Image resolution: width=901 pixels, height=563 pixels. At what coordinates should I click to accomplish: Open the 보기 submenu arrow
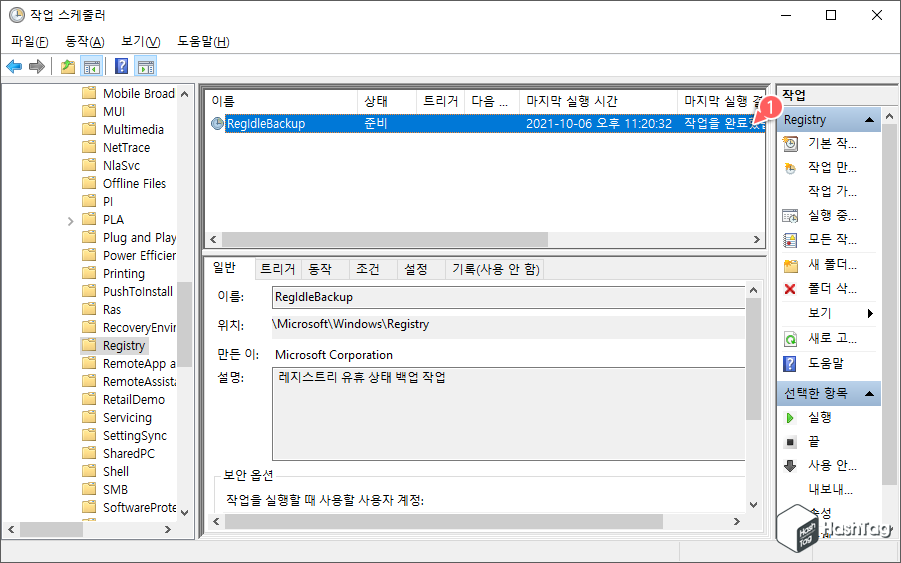coord(871,313)
